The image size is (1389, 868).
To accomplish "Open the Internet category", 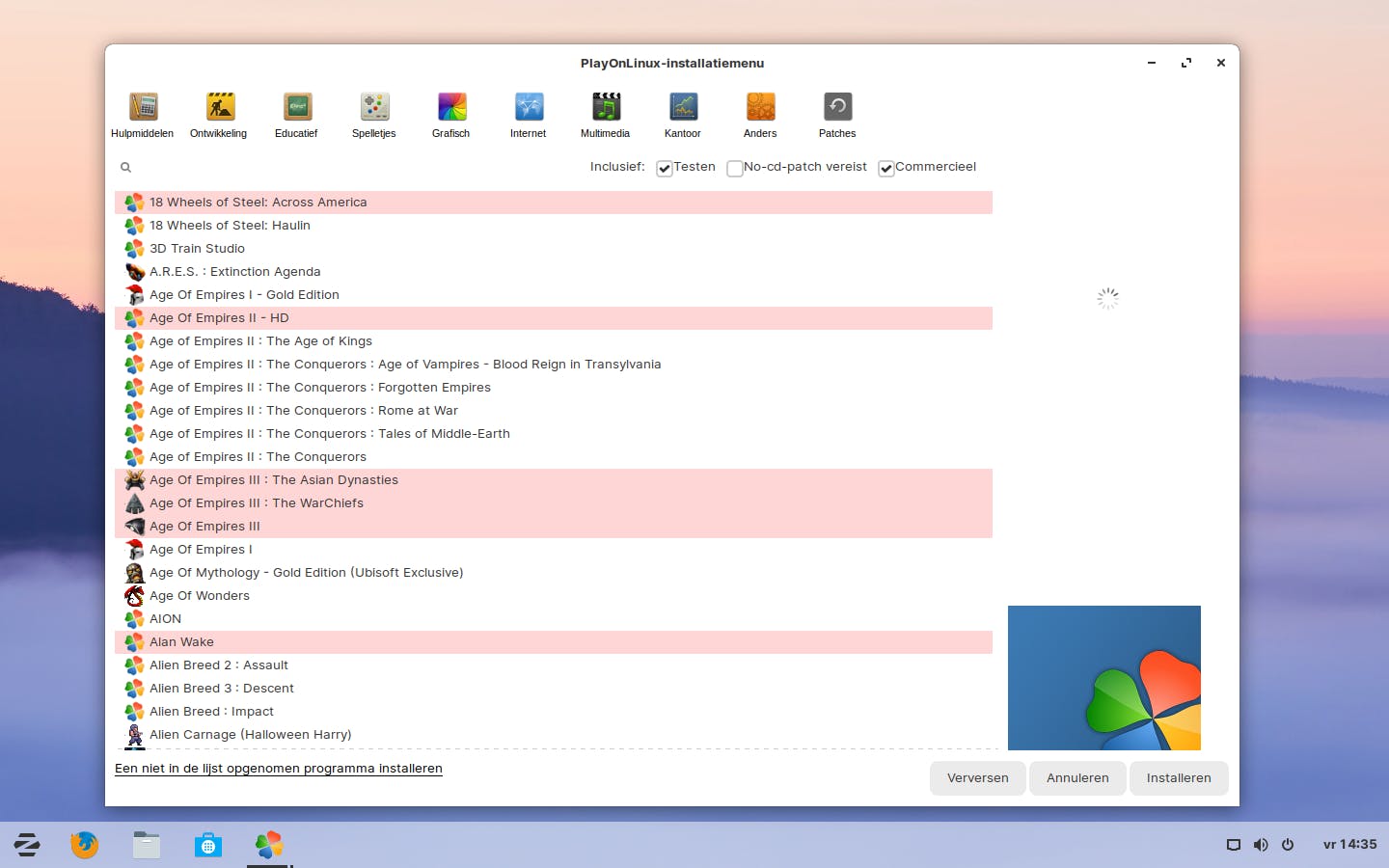I will point(528,114).
